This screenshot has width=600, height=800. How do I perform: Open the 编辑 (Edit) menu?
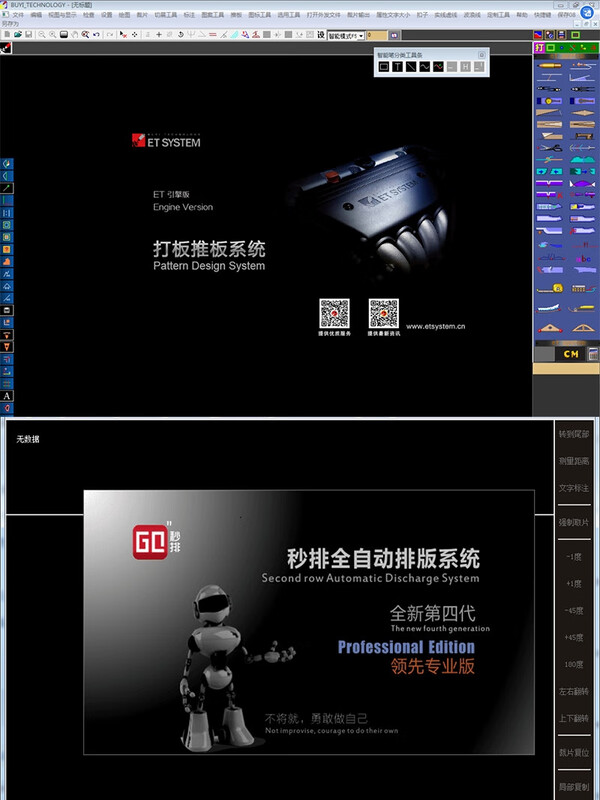click(x=36, y=15)
